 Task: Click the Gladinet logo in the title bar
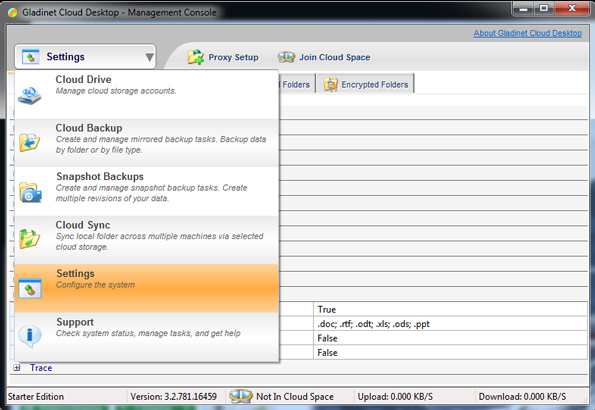(13, 13)
